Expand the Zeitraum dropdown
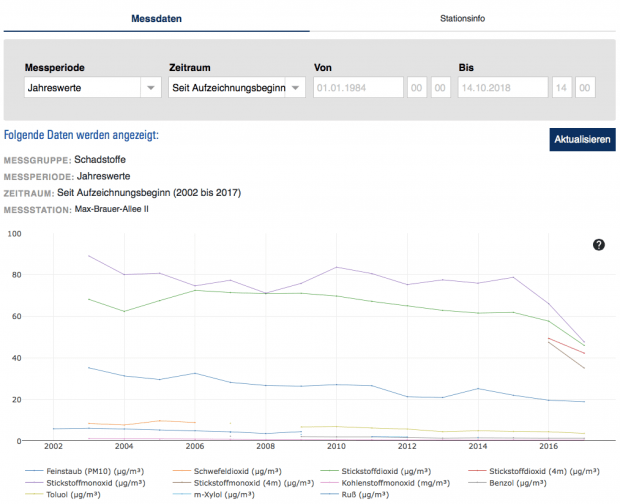620x504 pixels. (237, 89)
